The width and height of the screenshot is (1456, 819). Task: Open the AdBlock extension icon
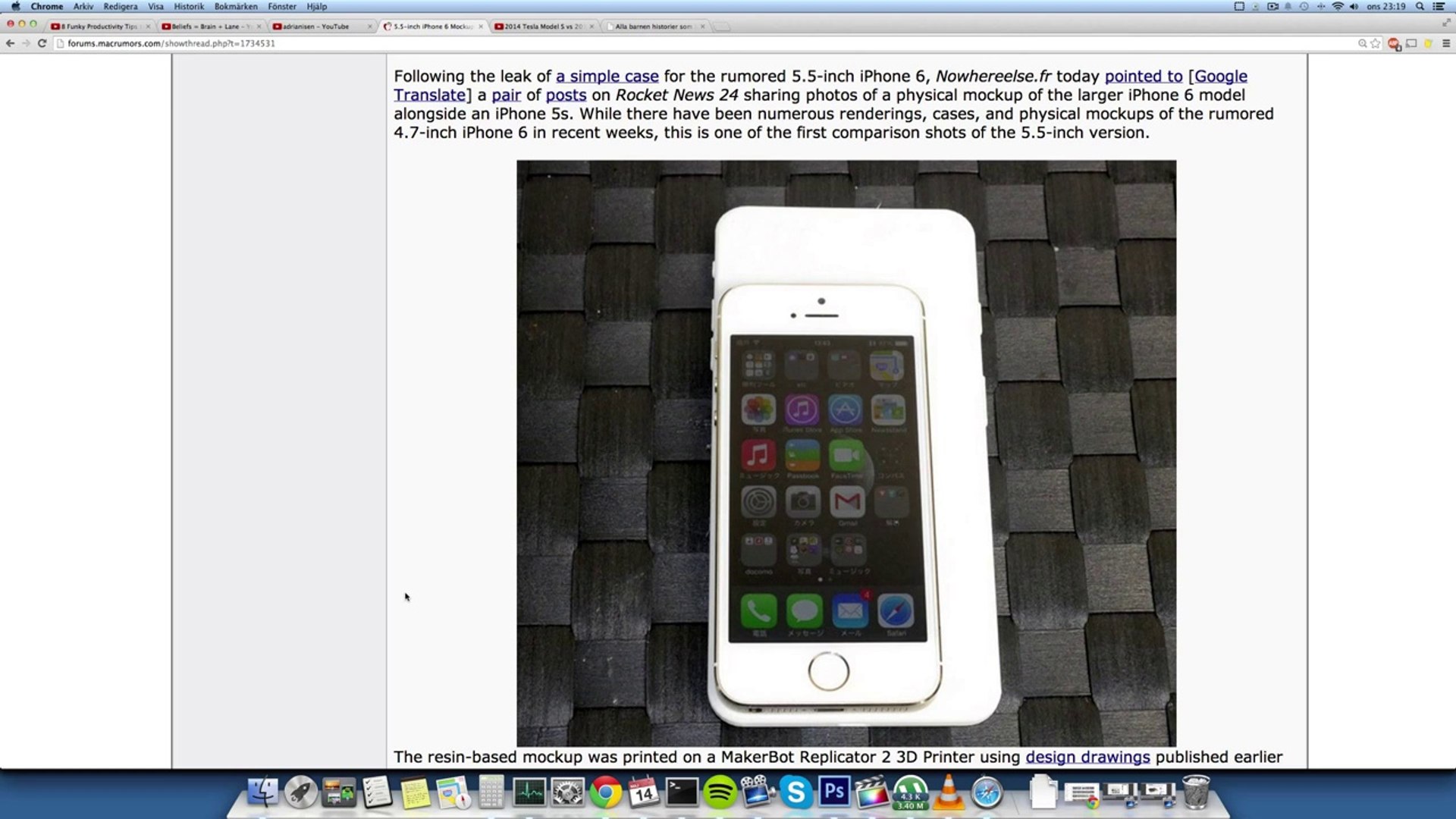tap(1394, 44)
